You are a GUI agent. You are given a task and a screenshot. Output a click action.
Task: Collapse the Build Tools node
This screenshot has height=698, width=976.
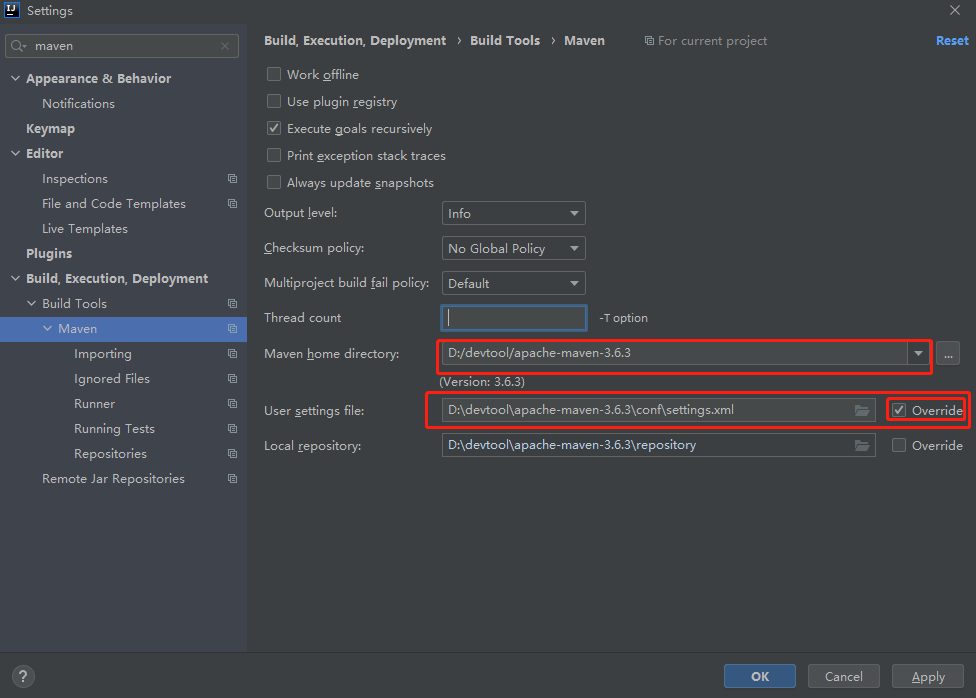[x=32, y=303]
